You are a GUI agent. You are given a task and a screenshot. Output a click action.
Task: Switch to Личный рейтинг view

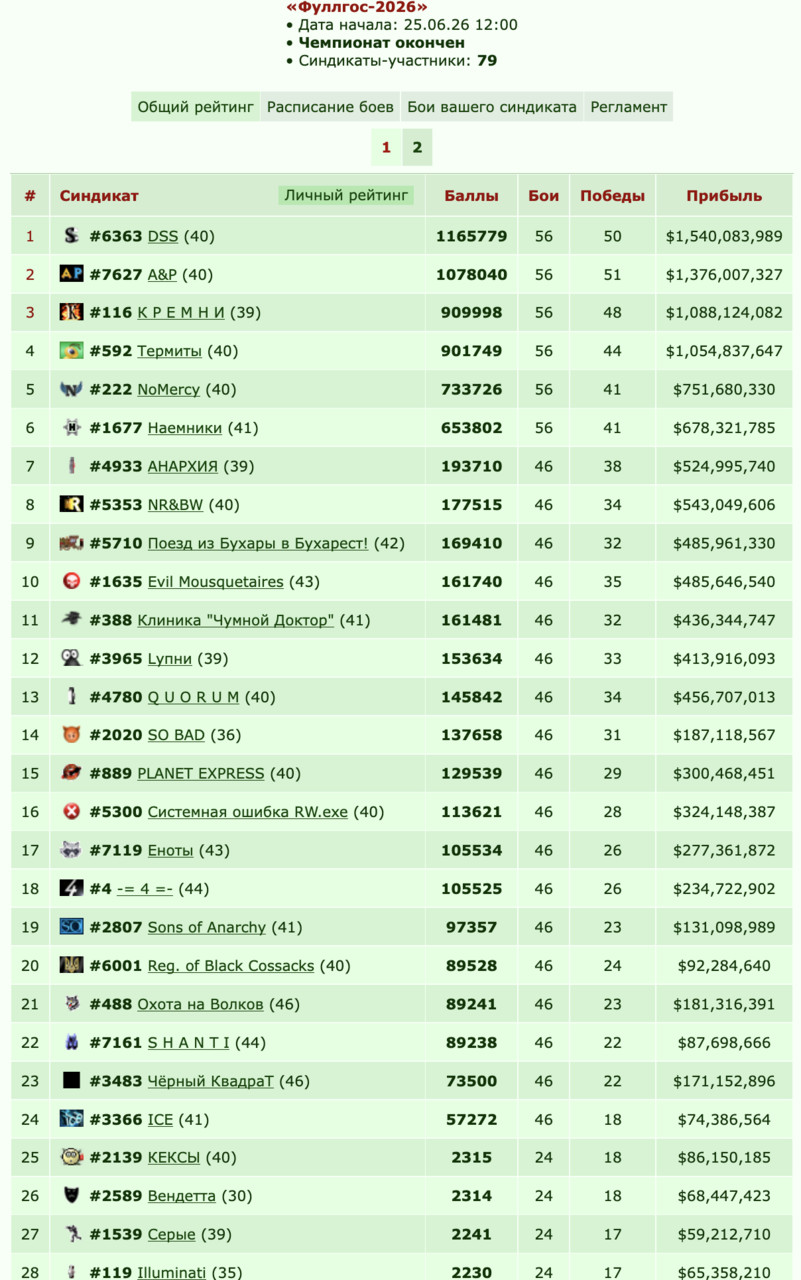point(346,195)
